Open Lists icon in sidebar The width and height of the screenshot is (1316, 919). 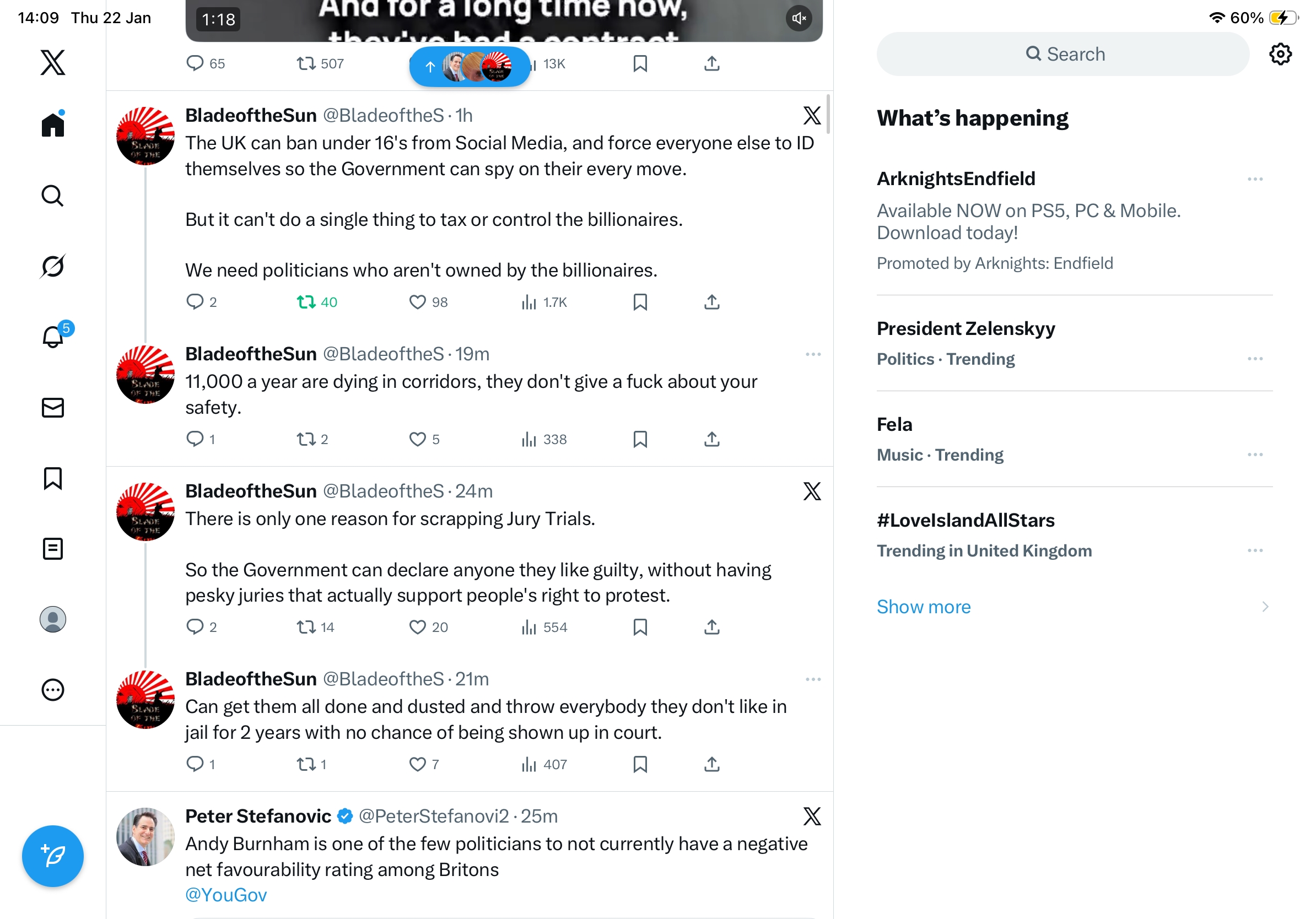53,549
